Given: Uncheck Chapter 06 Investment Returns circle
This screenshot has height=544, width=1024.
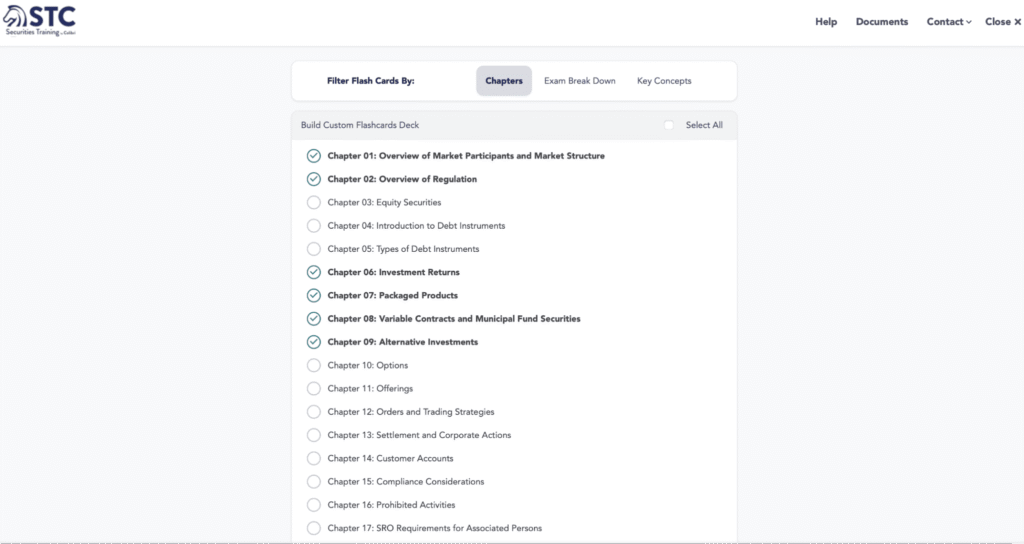Looking at the screenshot, I should 313,272.
